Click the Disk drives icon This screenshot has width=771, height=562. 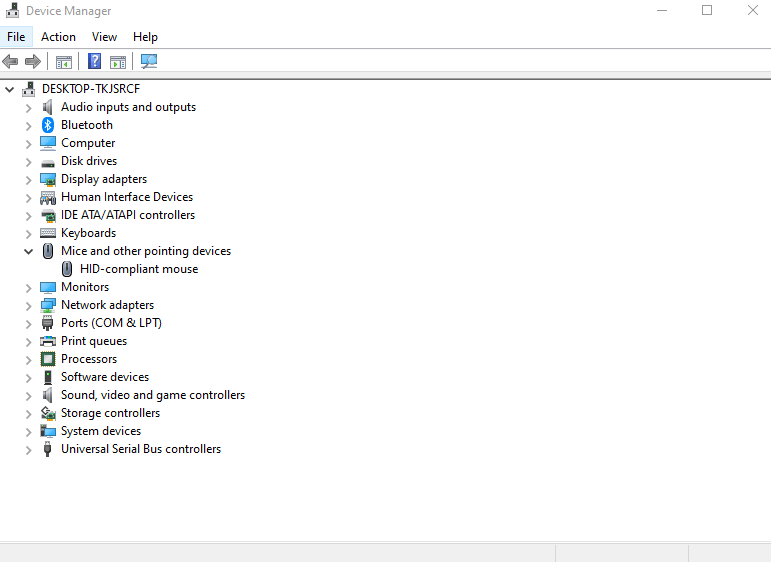tap(48, 162)
